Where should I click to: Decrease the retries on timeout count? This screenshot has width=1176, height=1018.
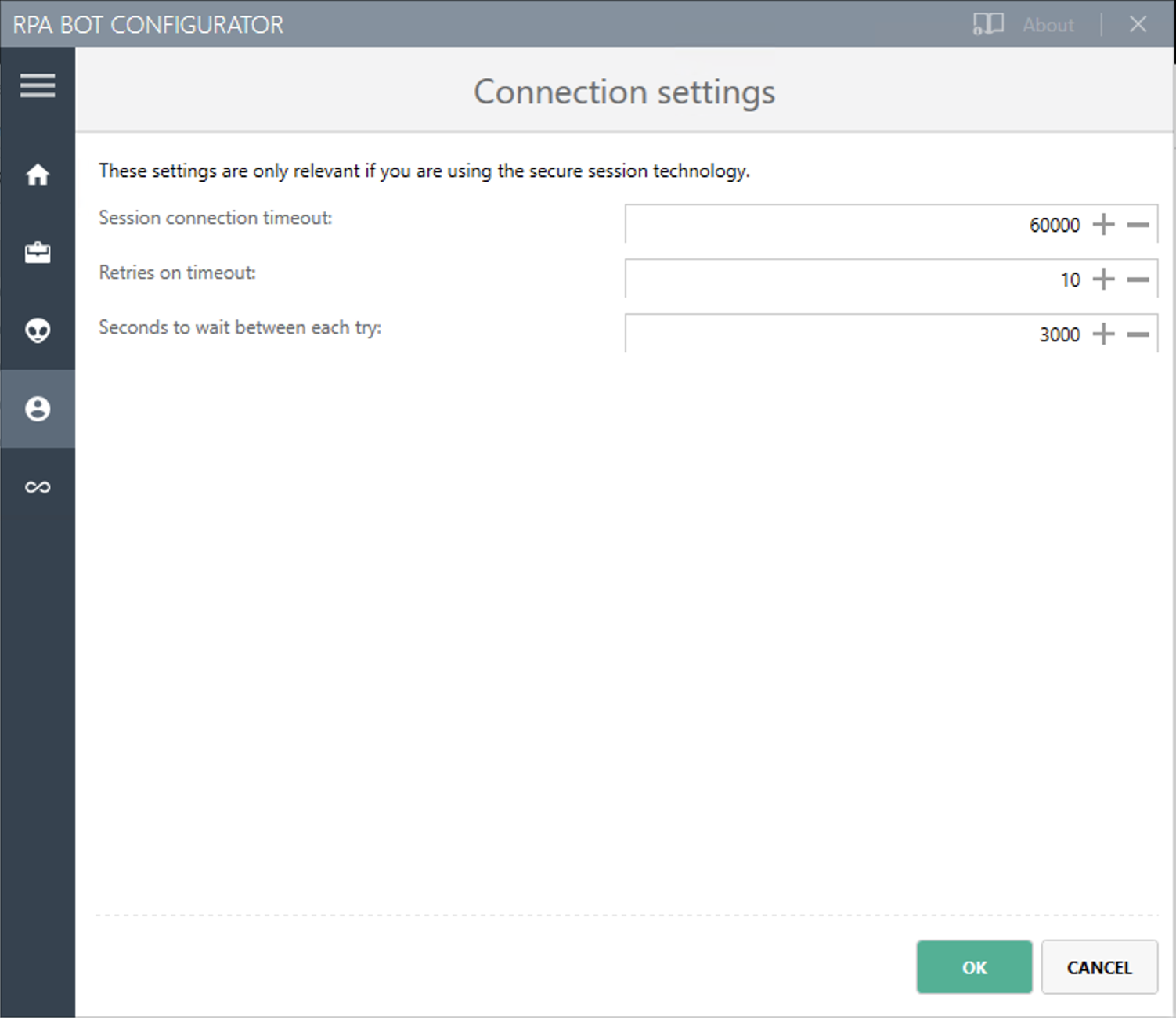point(1138,279)
